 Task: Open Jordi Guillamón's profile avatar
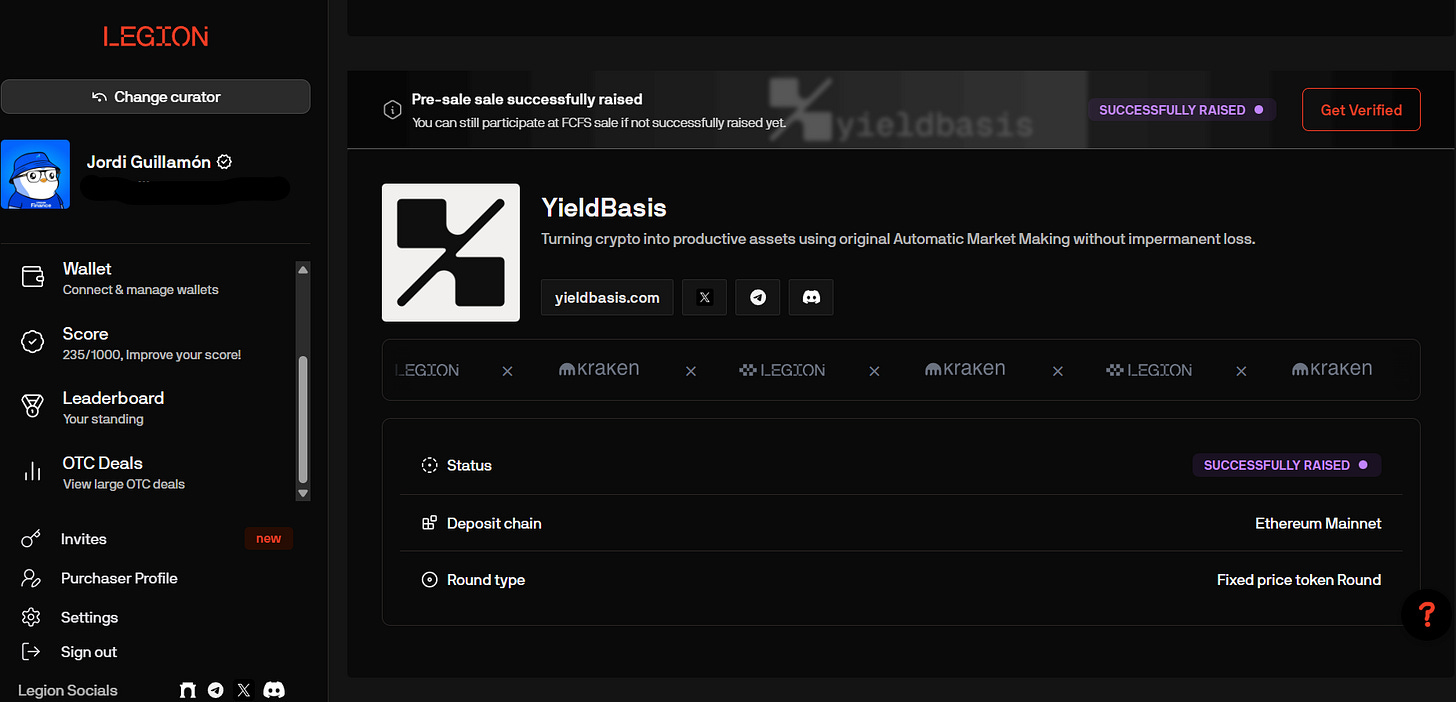pyautogui.click(x=35, y=175)
